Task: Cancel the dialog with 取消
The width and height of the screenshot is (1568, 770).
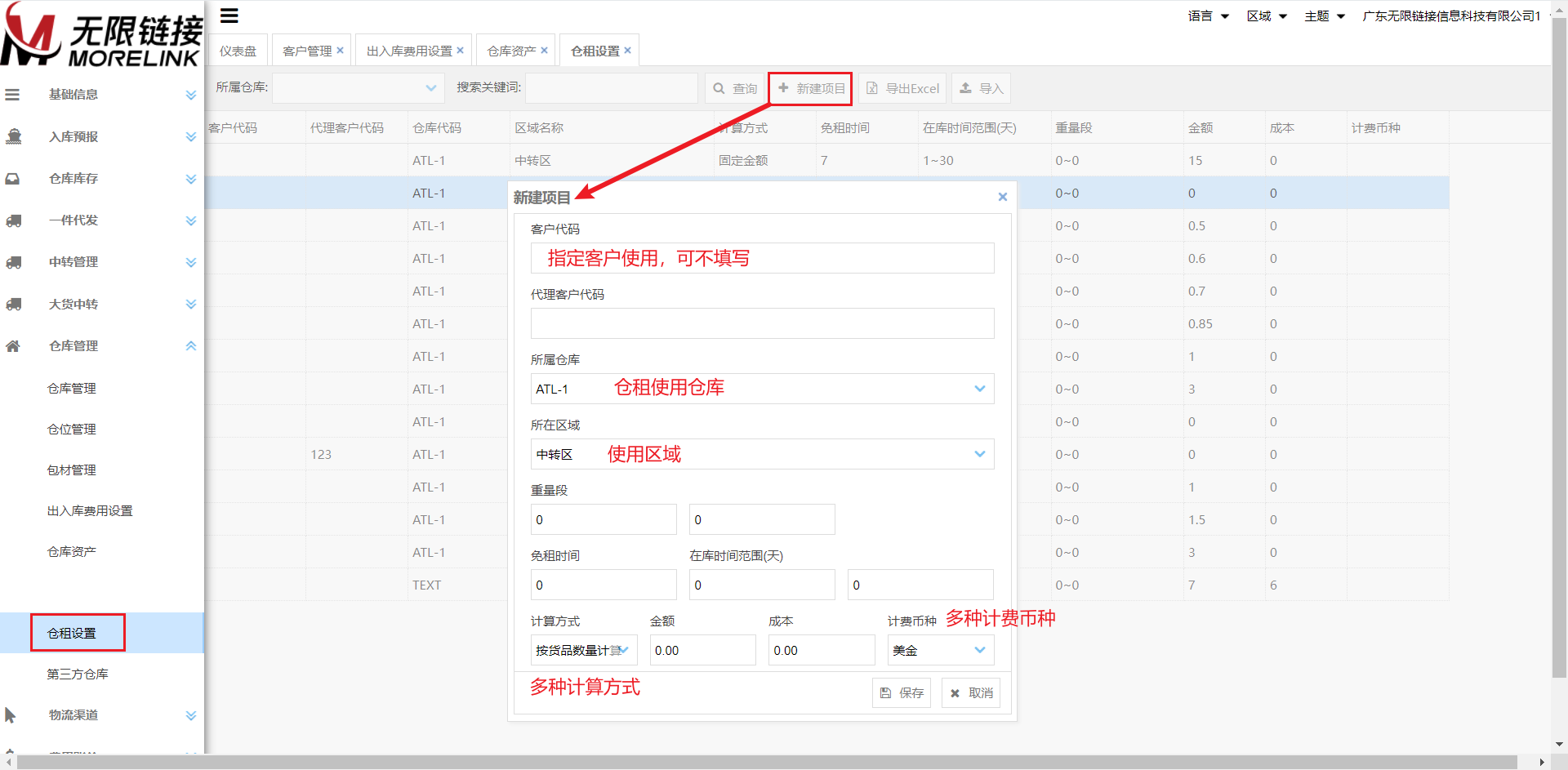Action: click(x=971, y=692)
